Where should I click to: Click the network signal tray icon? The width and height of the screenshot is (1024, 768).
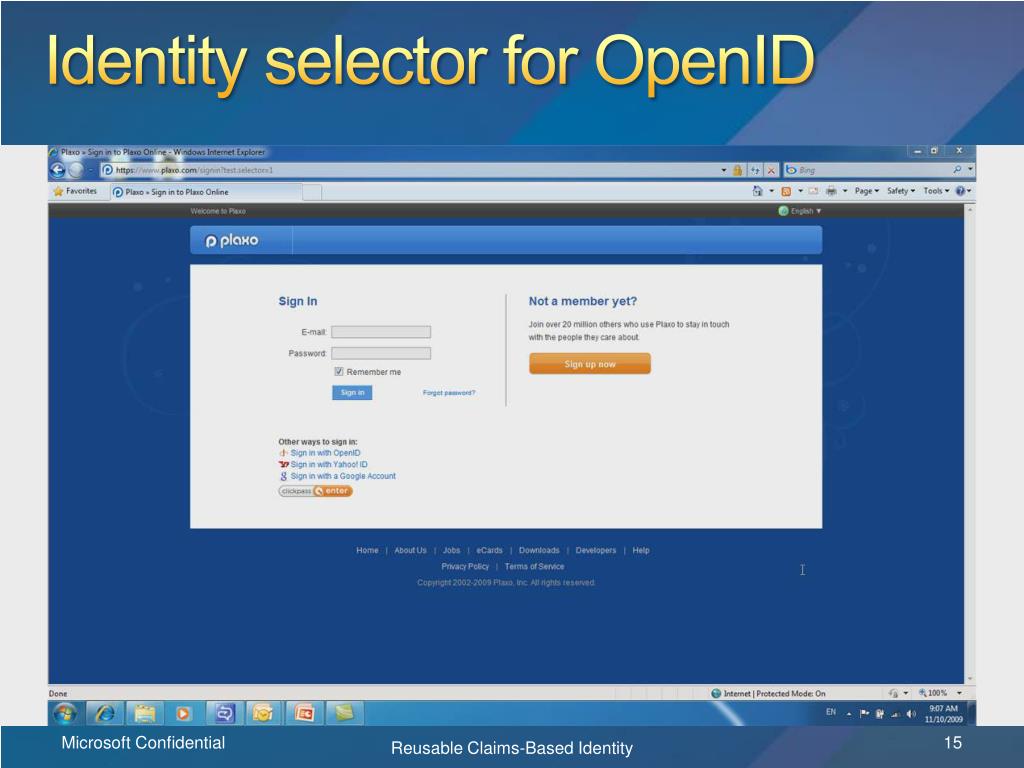[x=895, y=714]
